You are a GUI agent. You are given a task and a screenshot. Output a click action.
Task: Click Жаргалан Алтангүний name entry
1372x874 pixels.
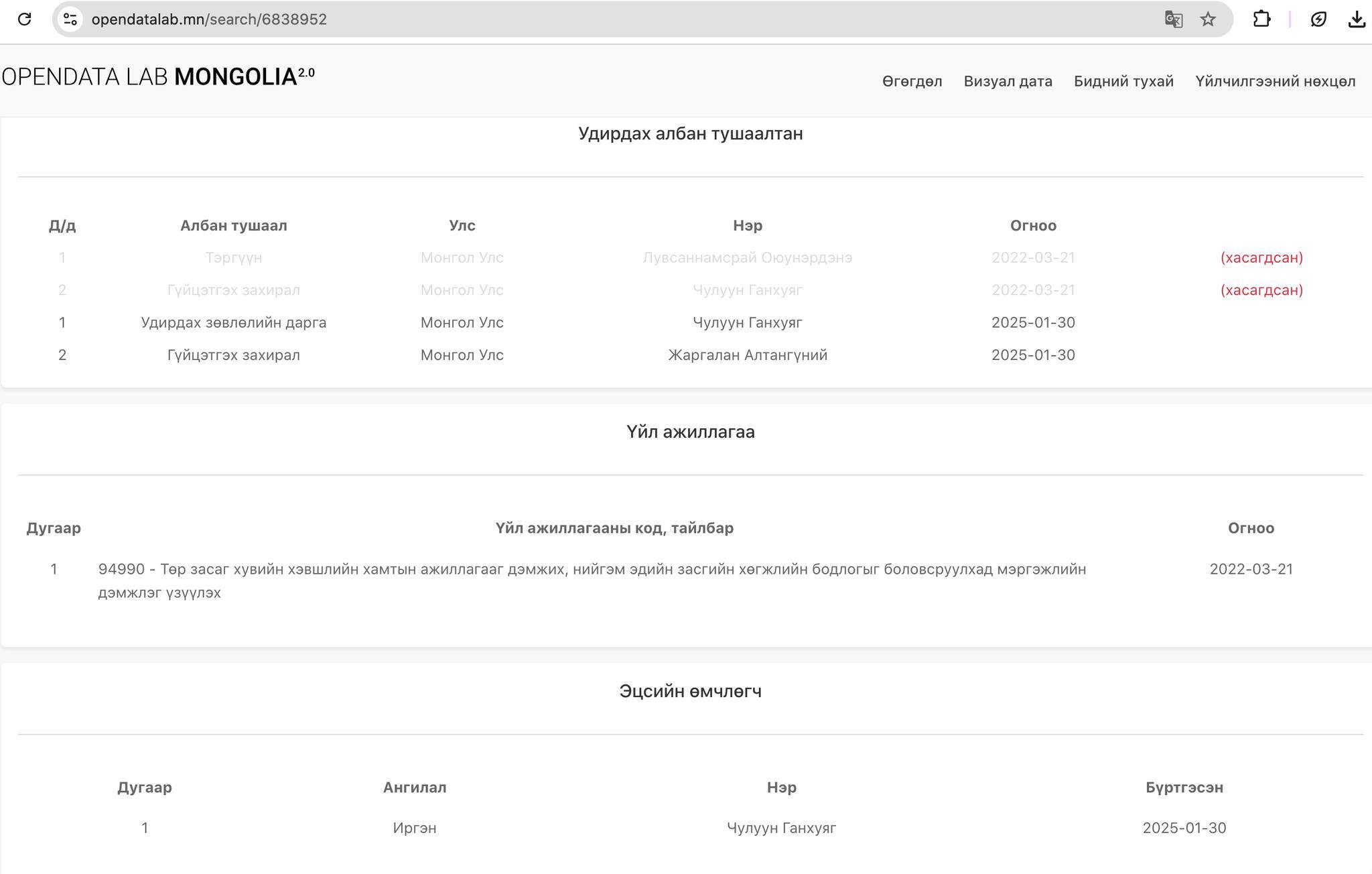pos(747,355)
